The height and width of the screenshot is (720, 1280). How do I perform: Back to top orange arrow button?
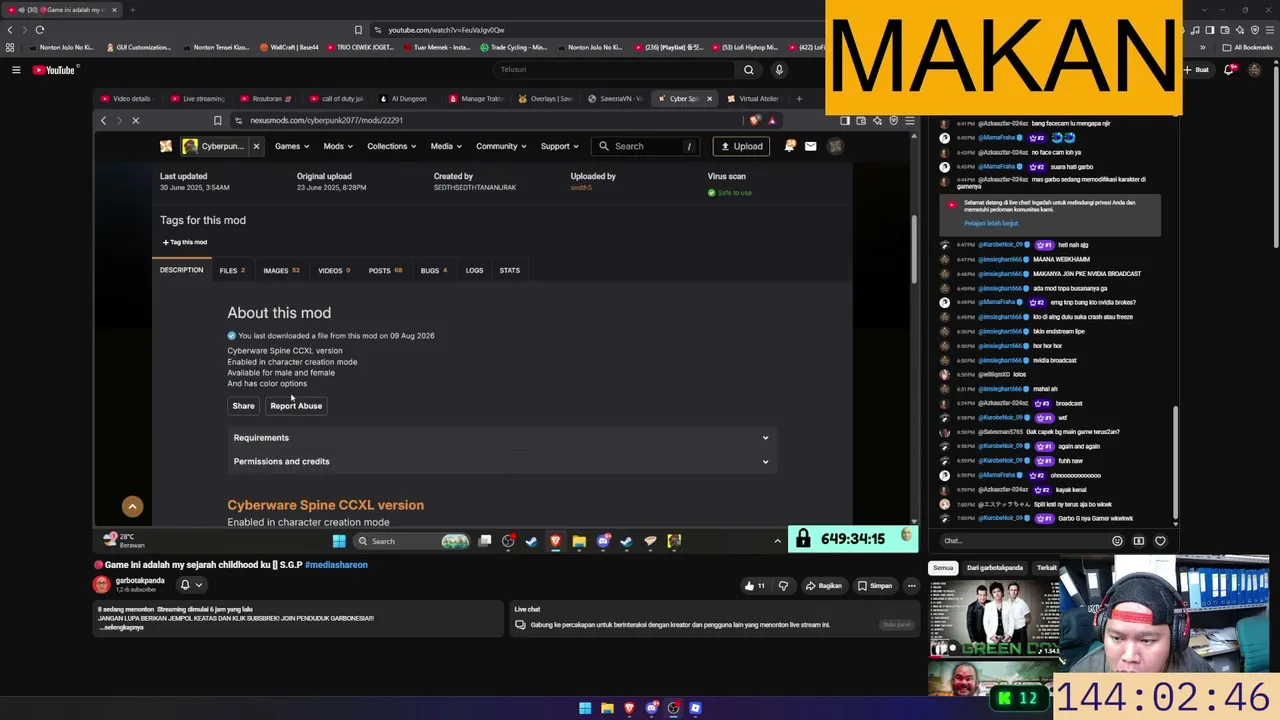132,507
